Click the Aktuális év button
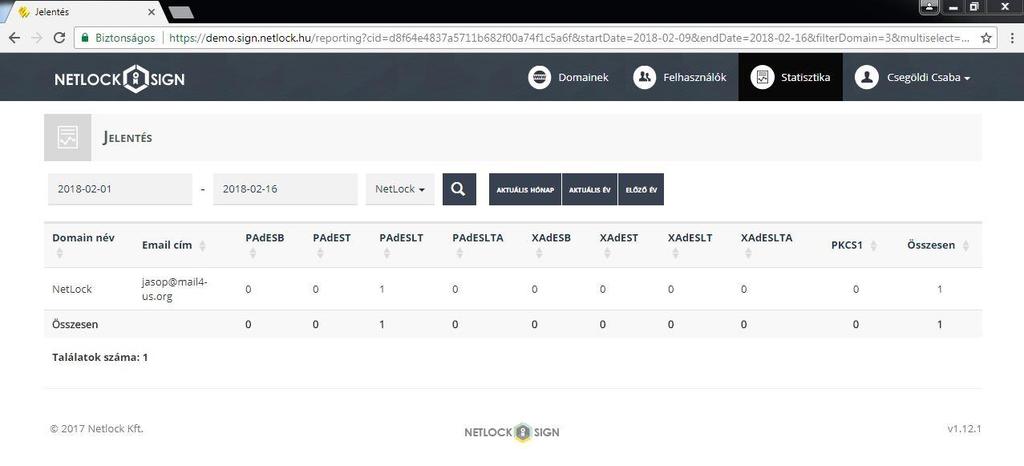This screenshot has height=466, width=1024. coord(590,189)
